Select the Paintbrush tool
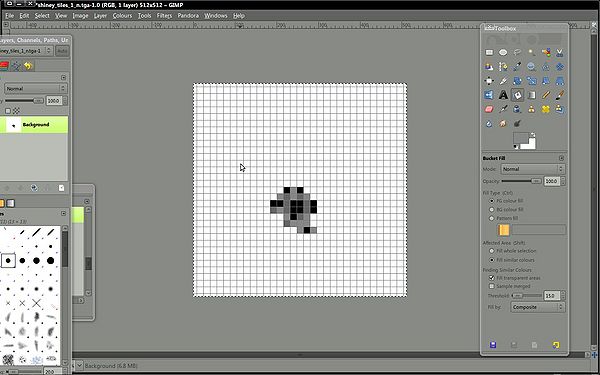Screen dimensions: 600x375 (560, 95)
